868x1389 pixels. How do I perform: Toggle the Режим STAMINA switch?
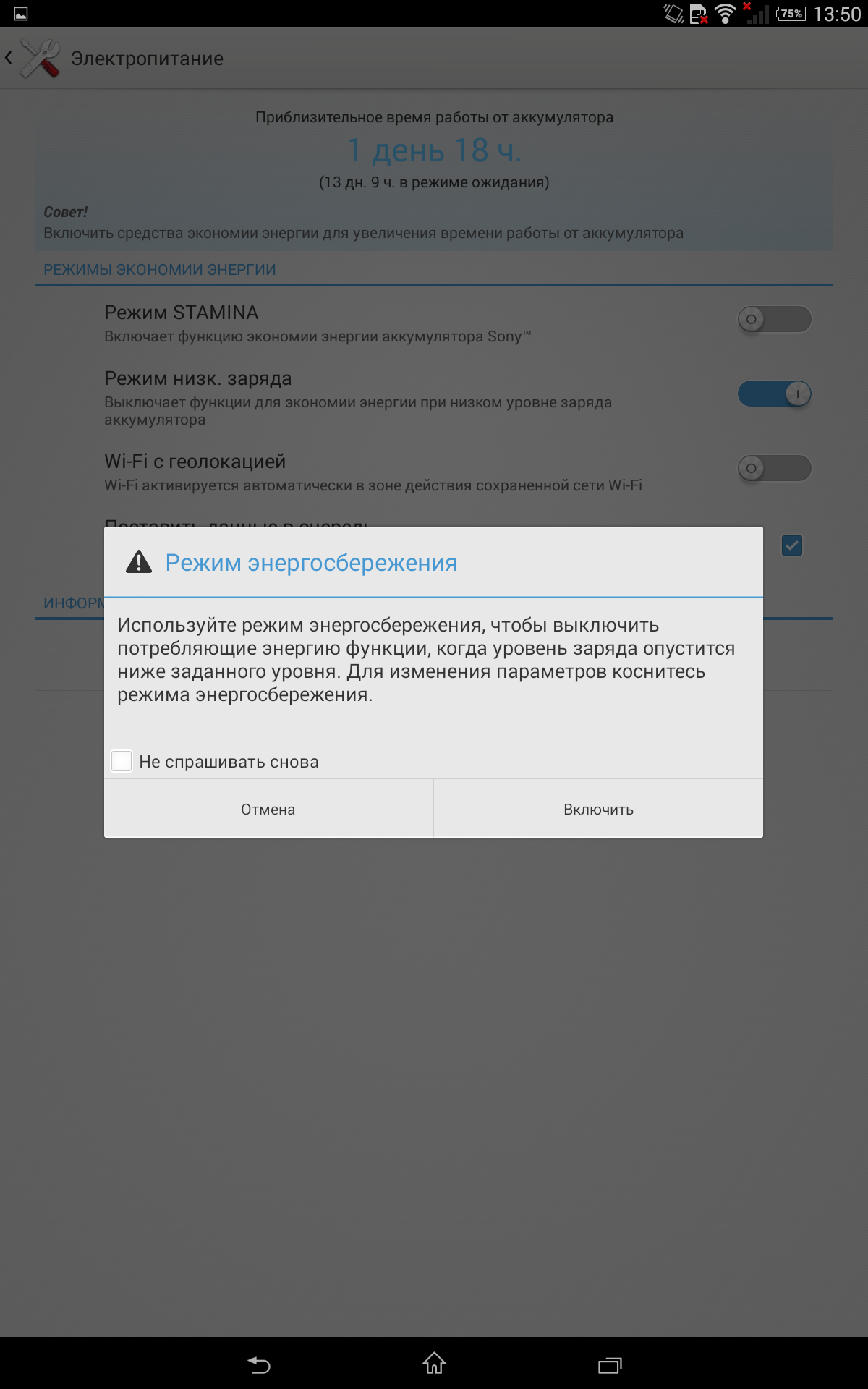coord(775,319)
